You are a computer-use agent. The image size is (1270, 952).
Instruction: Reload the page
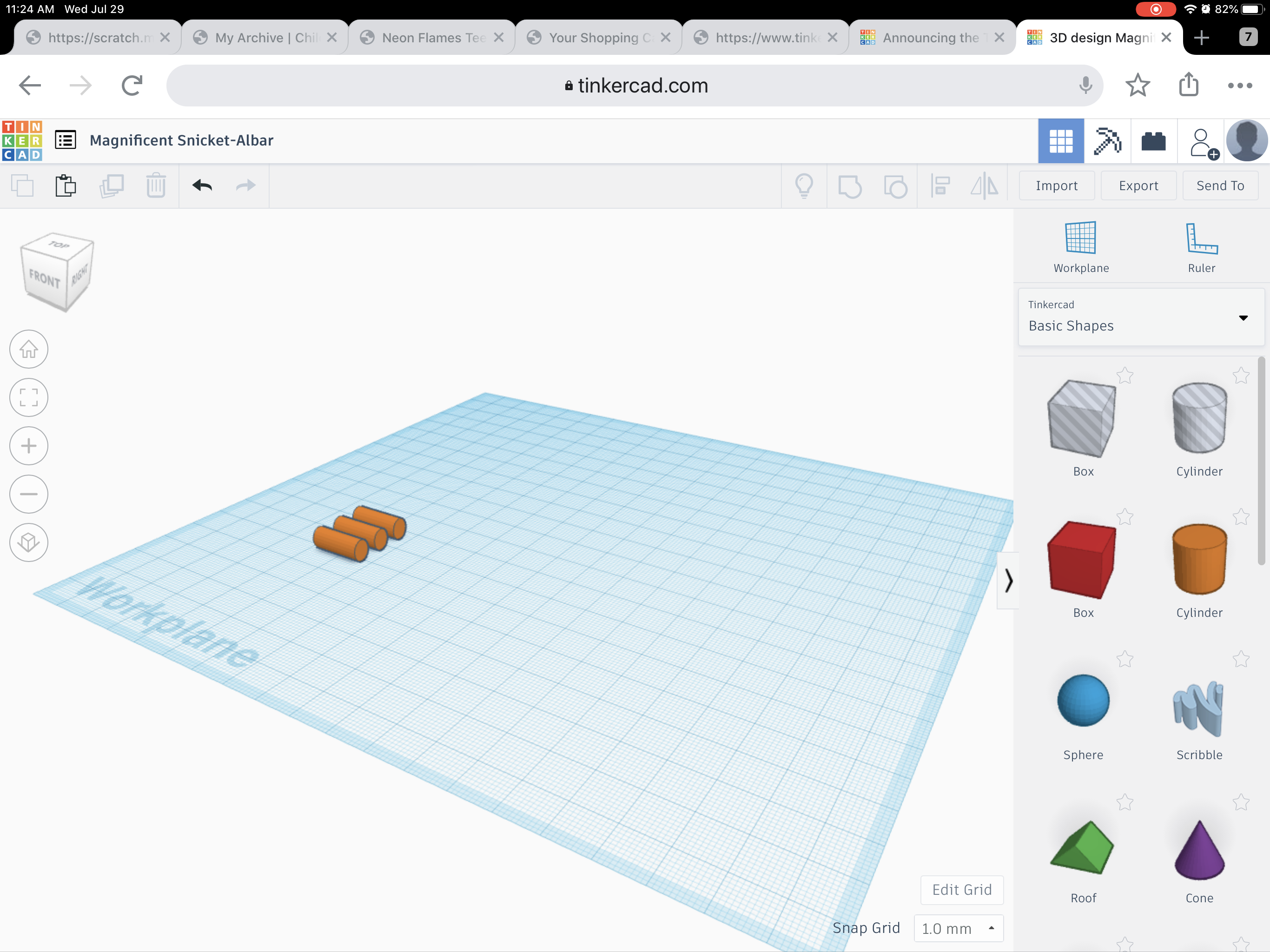tap(132, 86)
